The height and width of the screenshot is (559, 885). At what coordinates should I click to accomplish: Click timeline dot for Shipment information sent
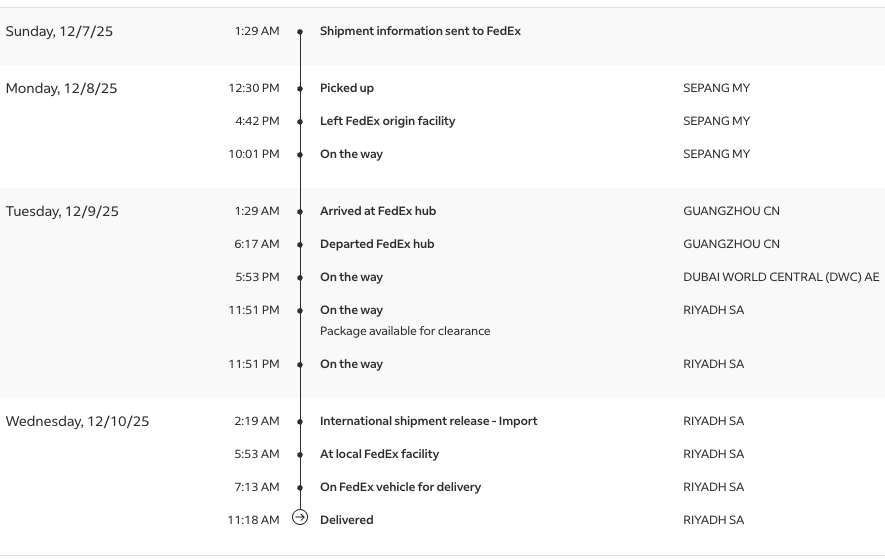click(x=300, y=32)
